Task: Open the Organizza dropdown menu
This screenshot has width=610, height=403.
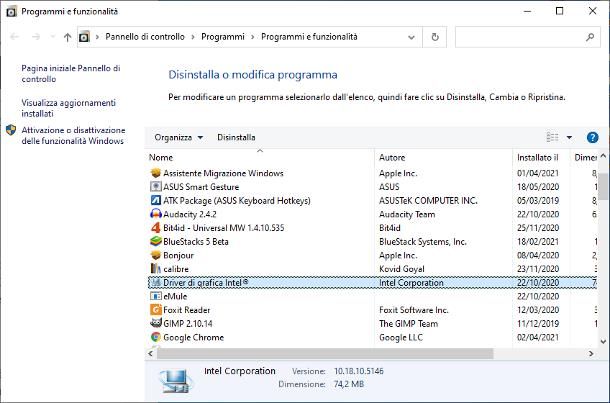Action: point(179,137)
